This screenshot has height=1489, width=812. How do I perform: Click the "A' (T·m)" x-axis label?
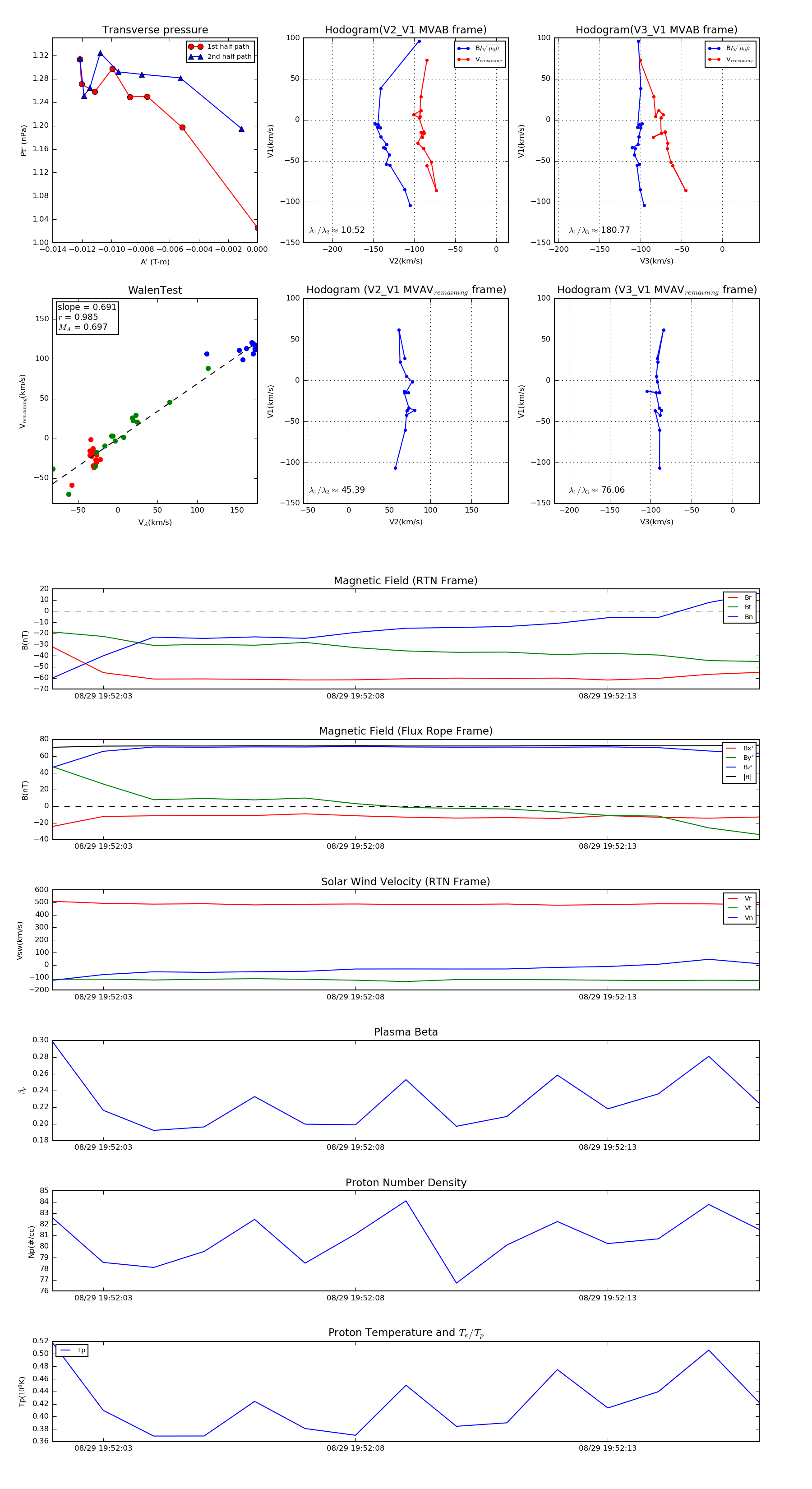pos(155,262)
